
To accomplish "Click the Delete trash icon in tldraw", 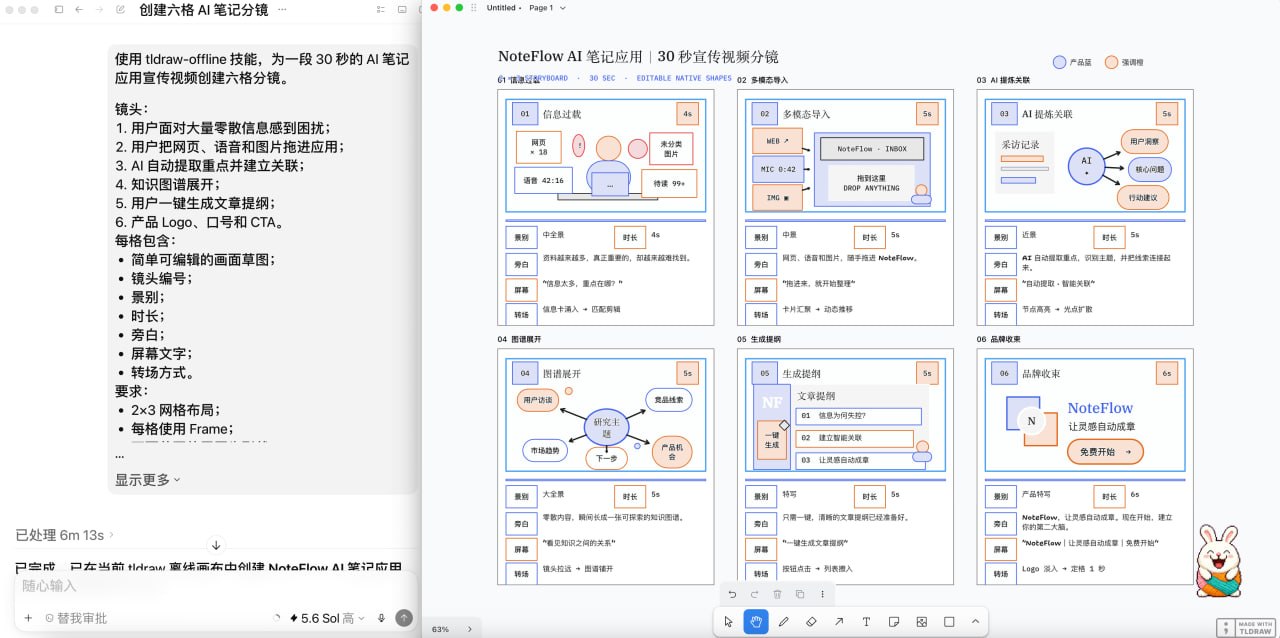I will point(777,594).
